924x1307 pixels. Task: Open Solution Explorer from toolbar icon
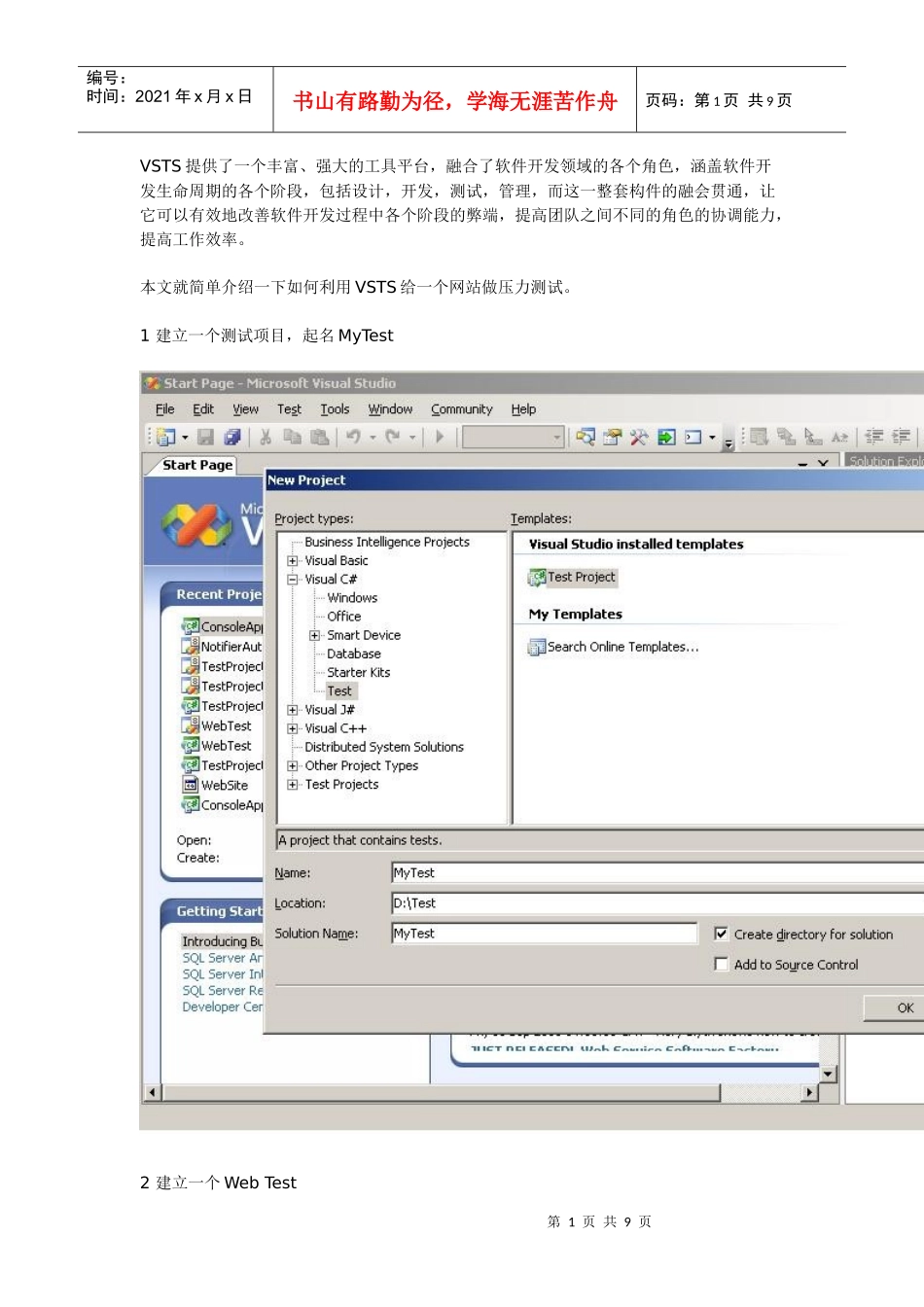(x=585, y=438)
